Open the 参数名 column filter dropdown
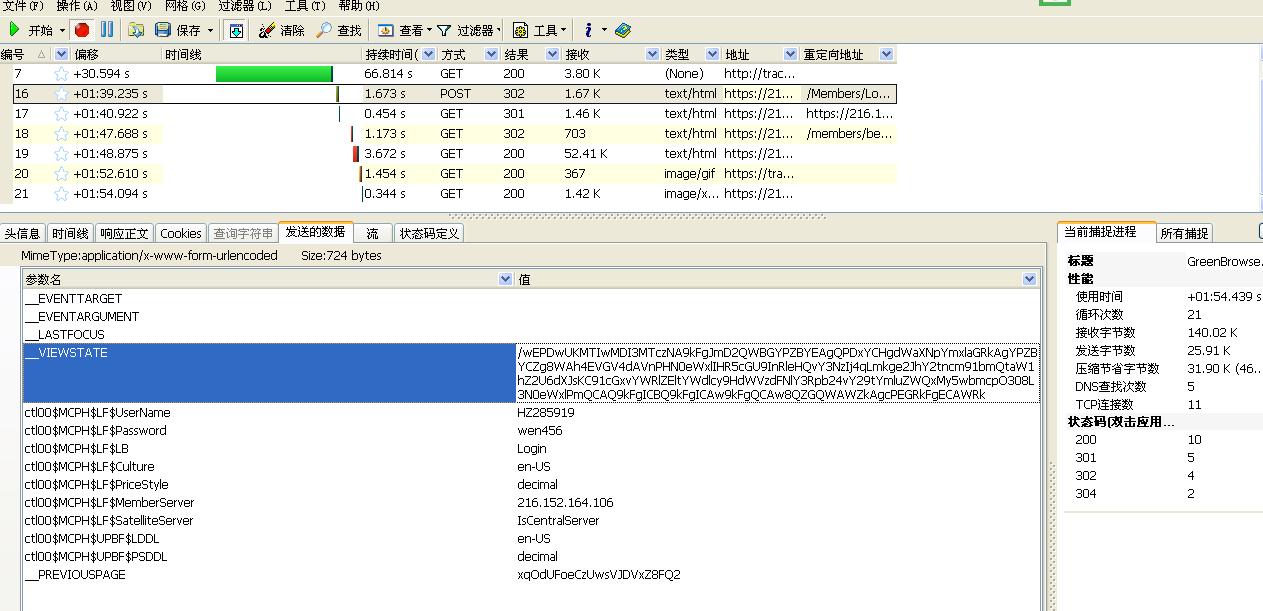This screenshot has height=611, width=1263. click(x=505, y=280)
